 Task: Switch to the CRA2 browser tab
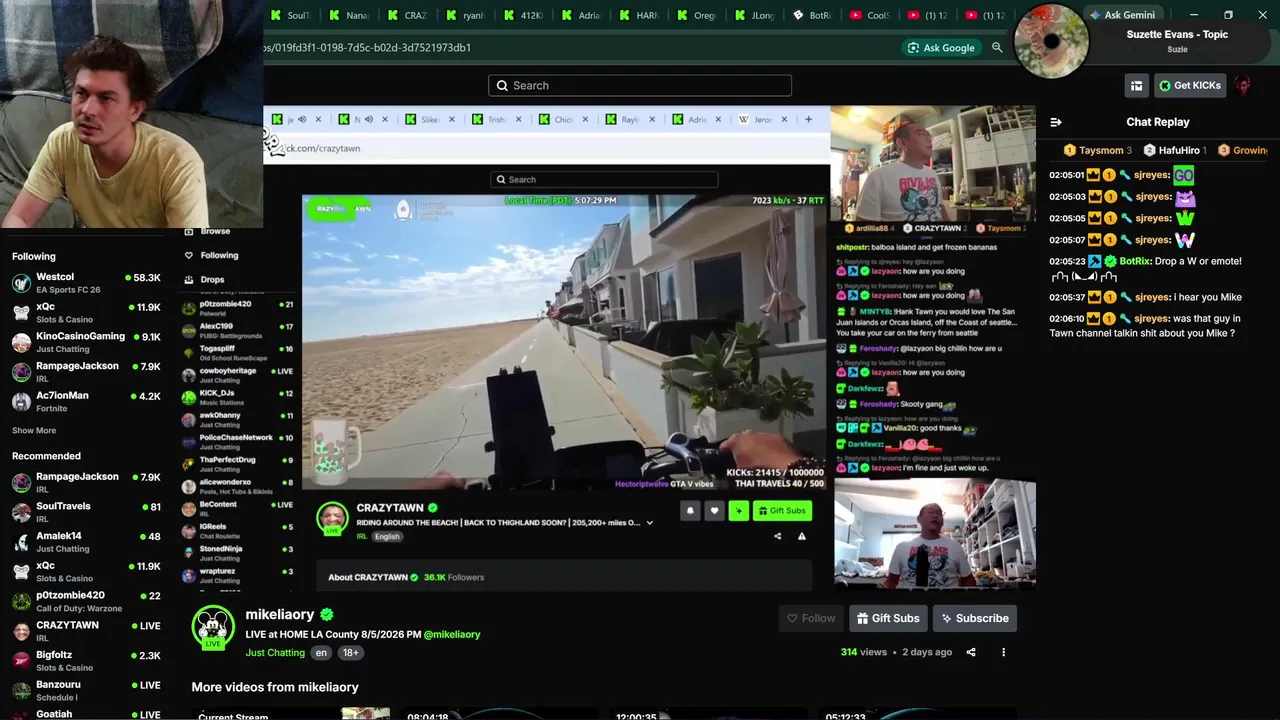tap(408, 15)
